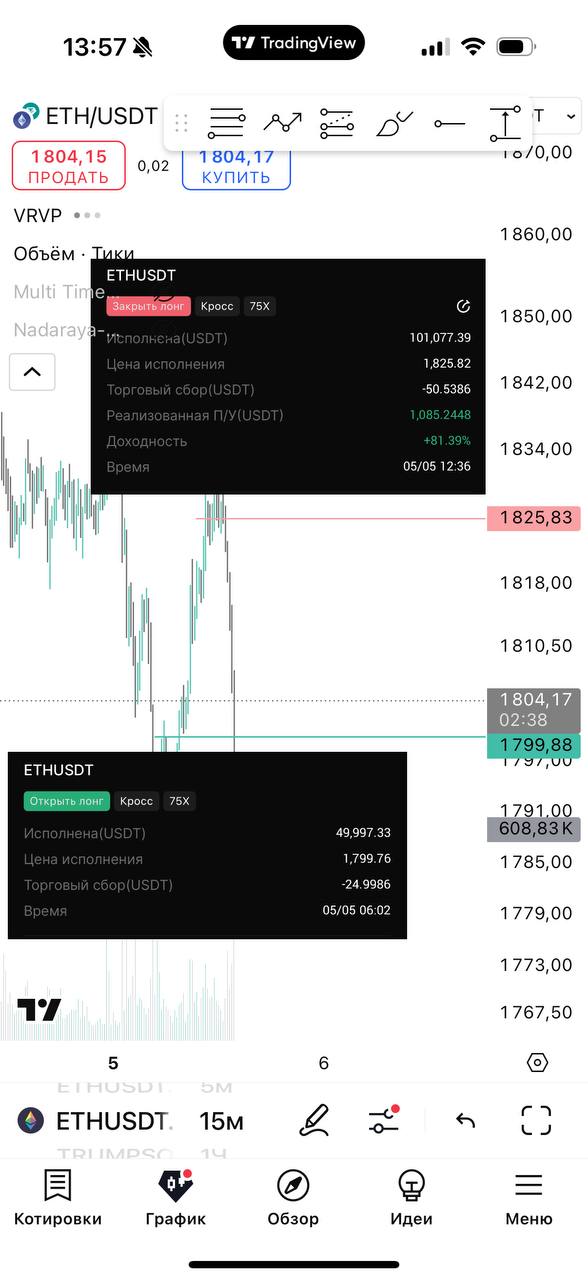Select the price range measure tool
Screen dimensions: 588x1280
pos(506,123)
